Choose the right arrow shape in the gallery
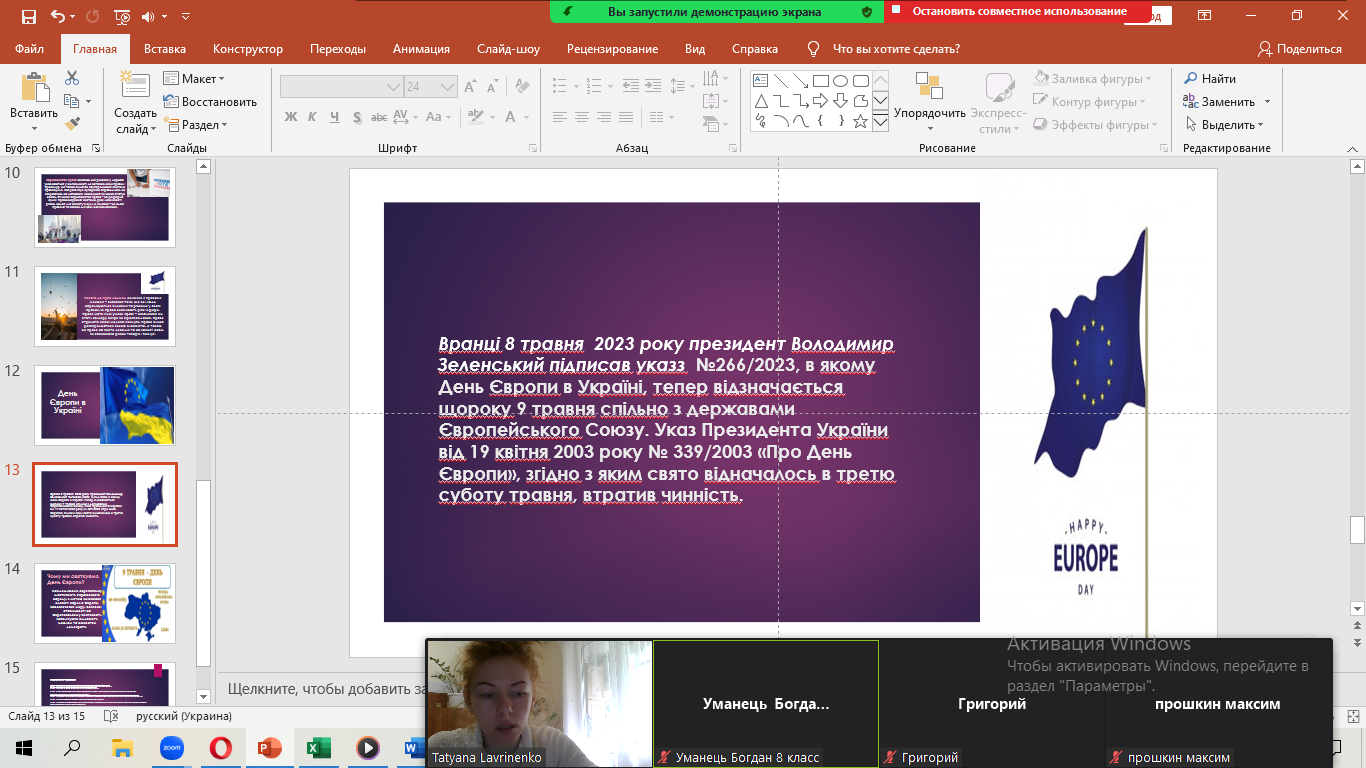 (x=820, y=101)
